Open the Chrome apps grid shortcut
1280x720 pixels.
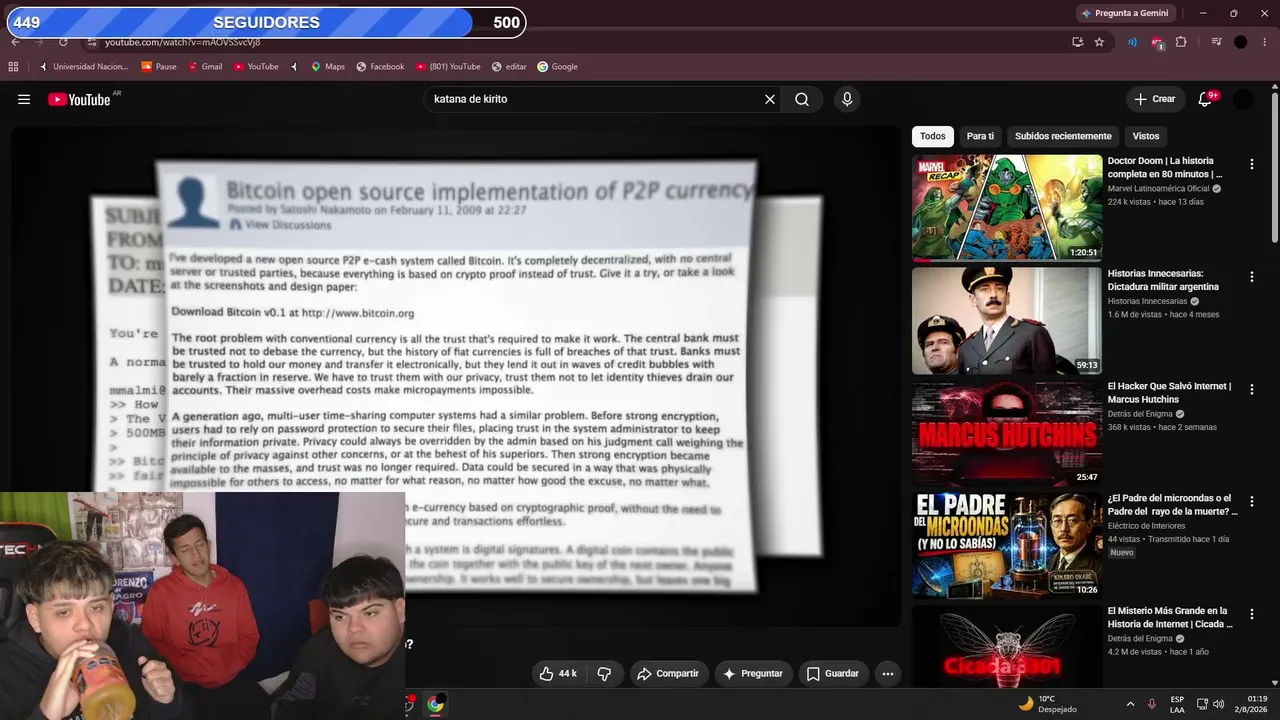(x=13, y=67)
